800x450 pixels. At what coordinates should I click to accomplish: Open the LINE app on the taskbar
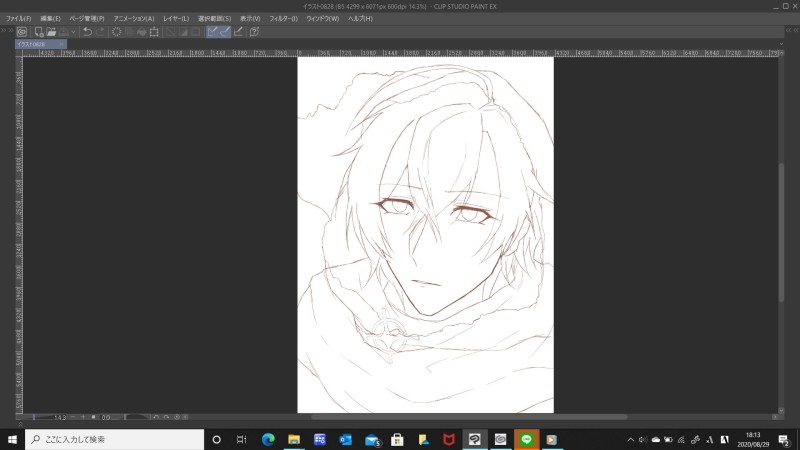point(526,439)
